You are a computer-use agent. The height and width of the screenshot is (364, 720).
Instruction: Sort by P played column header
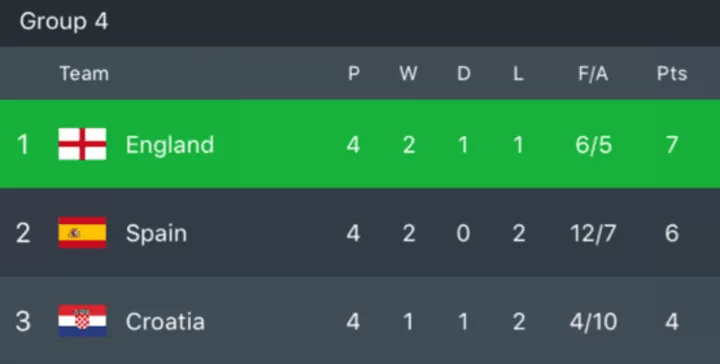354,73
